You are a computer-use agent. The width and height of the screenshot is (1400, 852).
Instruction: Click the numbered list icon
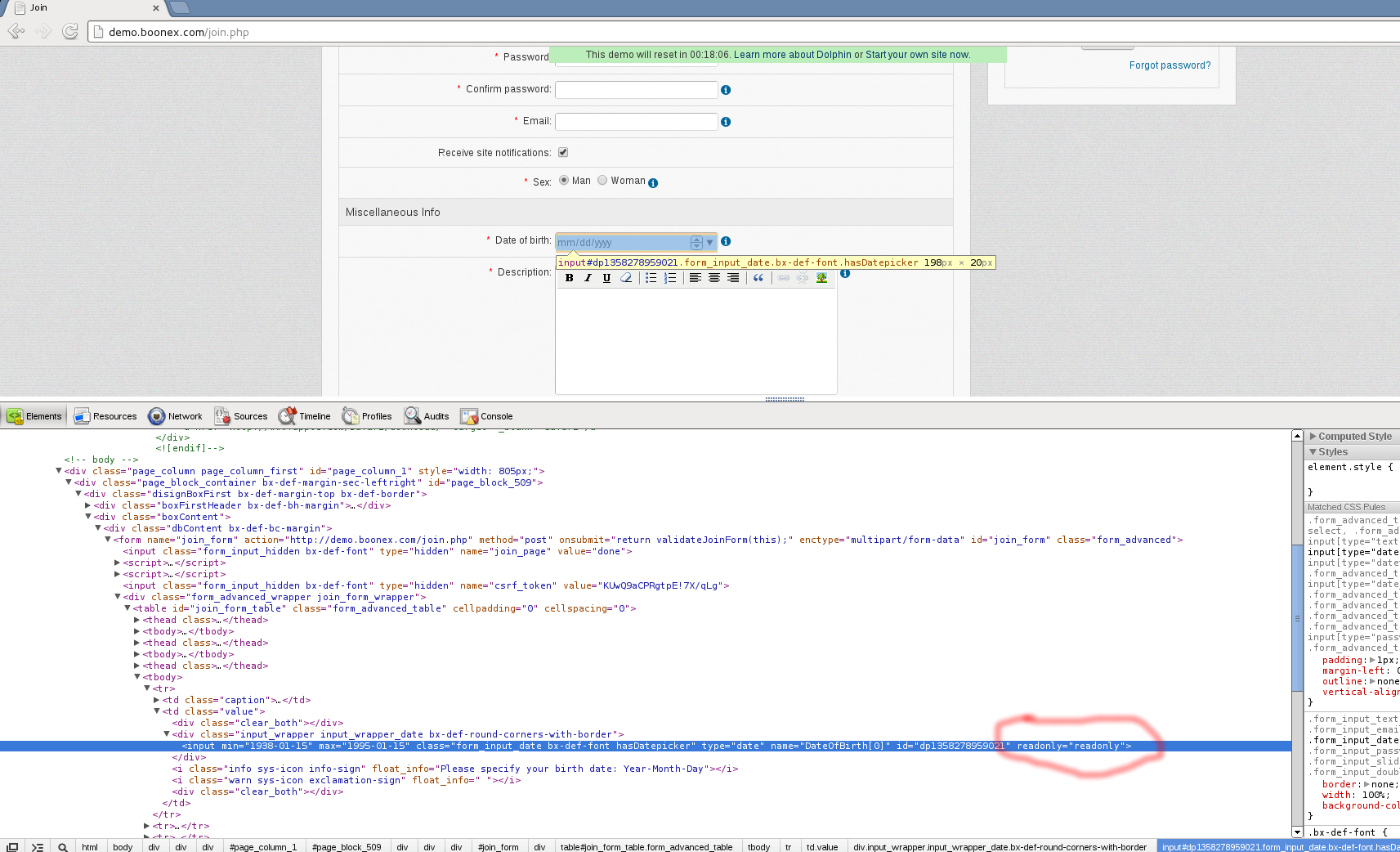point(670,278)
